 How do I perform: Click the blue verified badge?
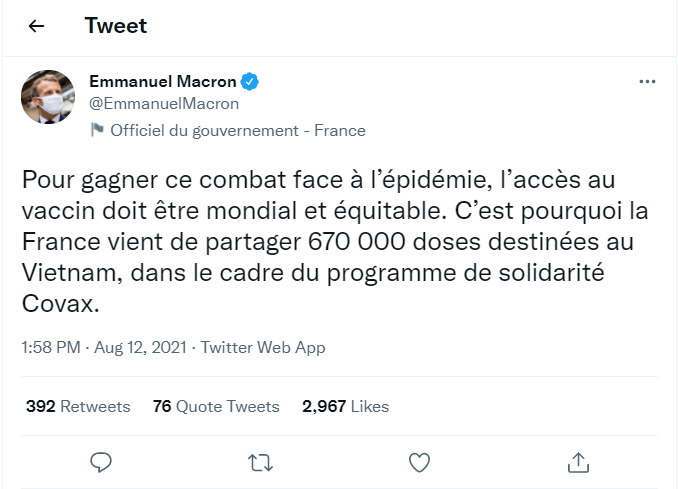253,80
